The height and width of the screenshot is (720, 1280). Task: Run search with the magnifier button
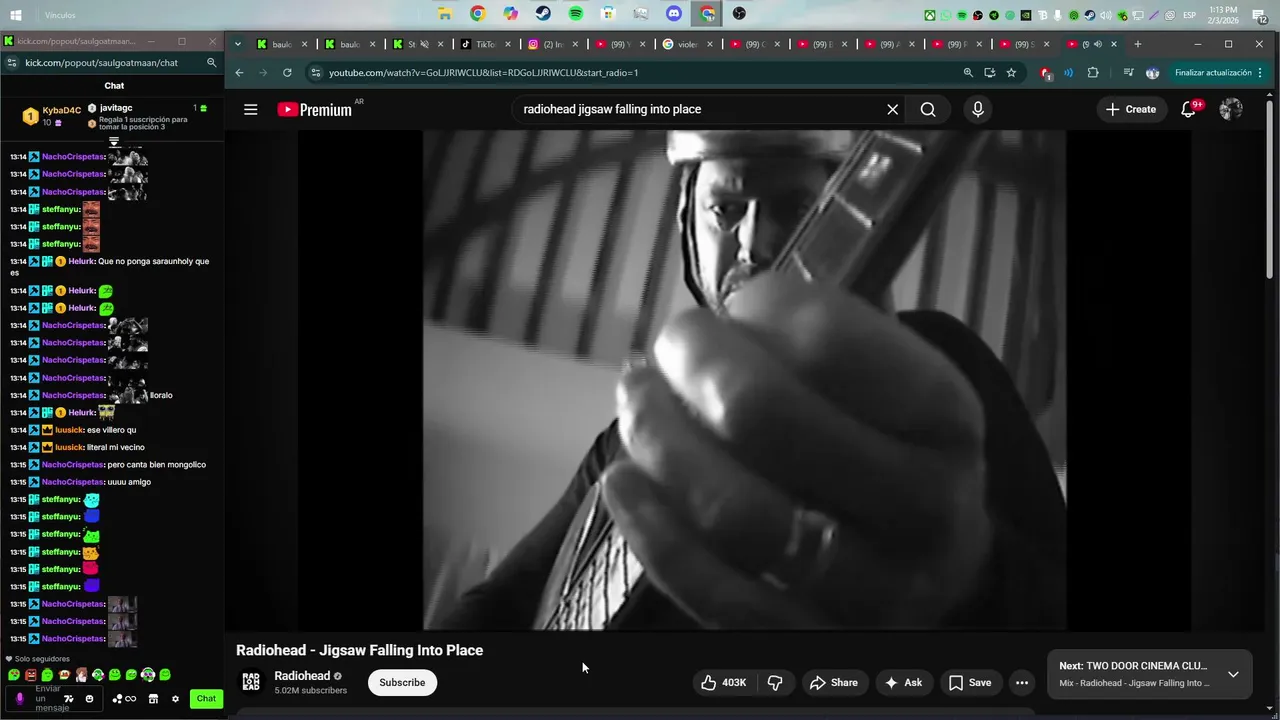click(928, 110)
